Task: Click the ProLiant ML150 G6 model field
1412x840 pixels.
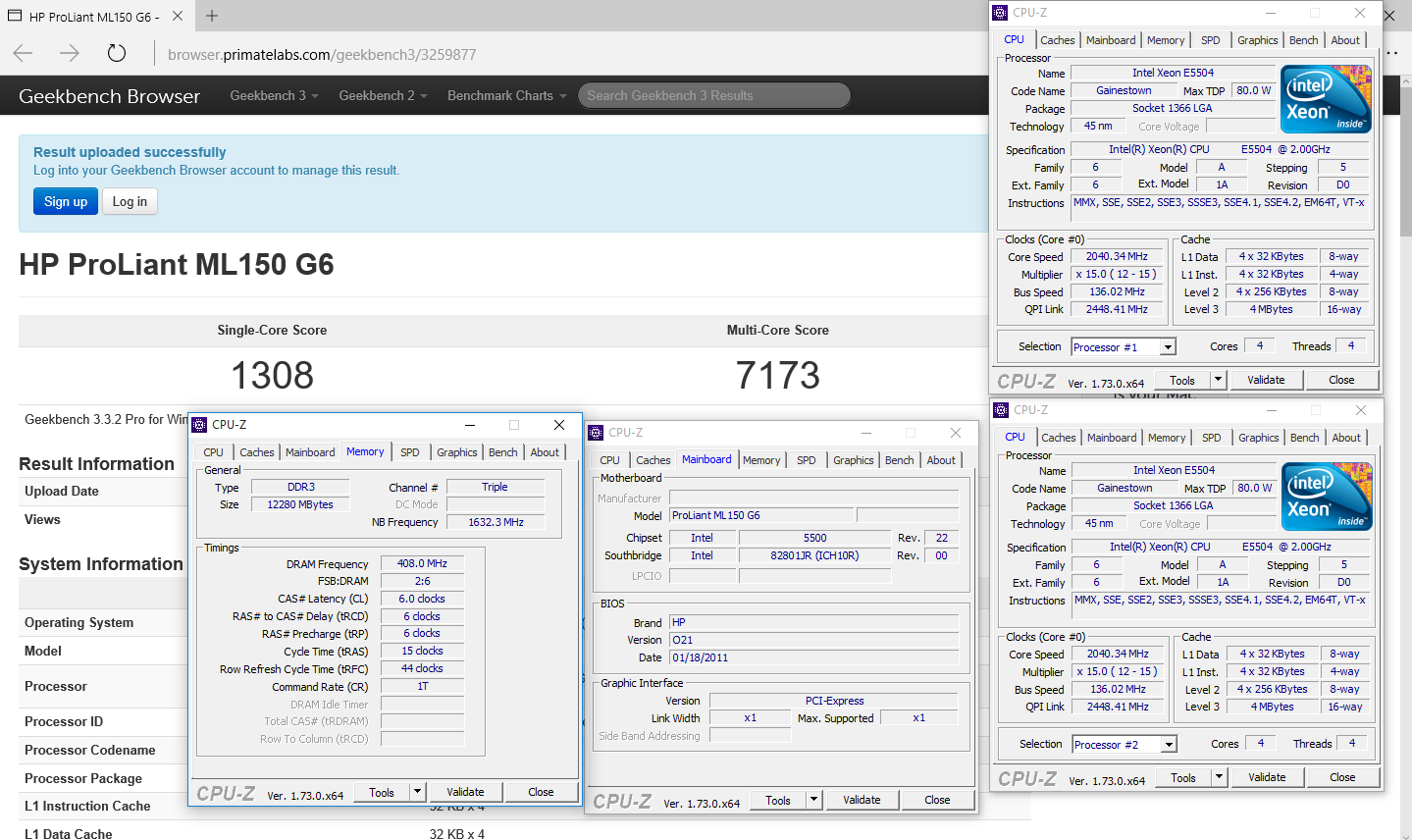Action: (761, 515)
